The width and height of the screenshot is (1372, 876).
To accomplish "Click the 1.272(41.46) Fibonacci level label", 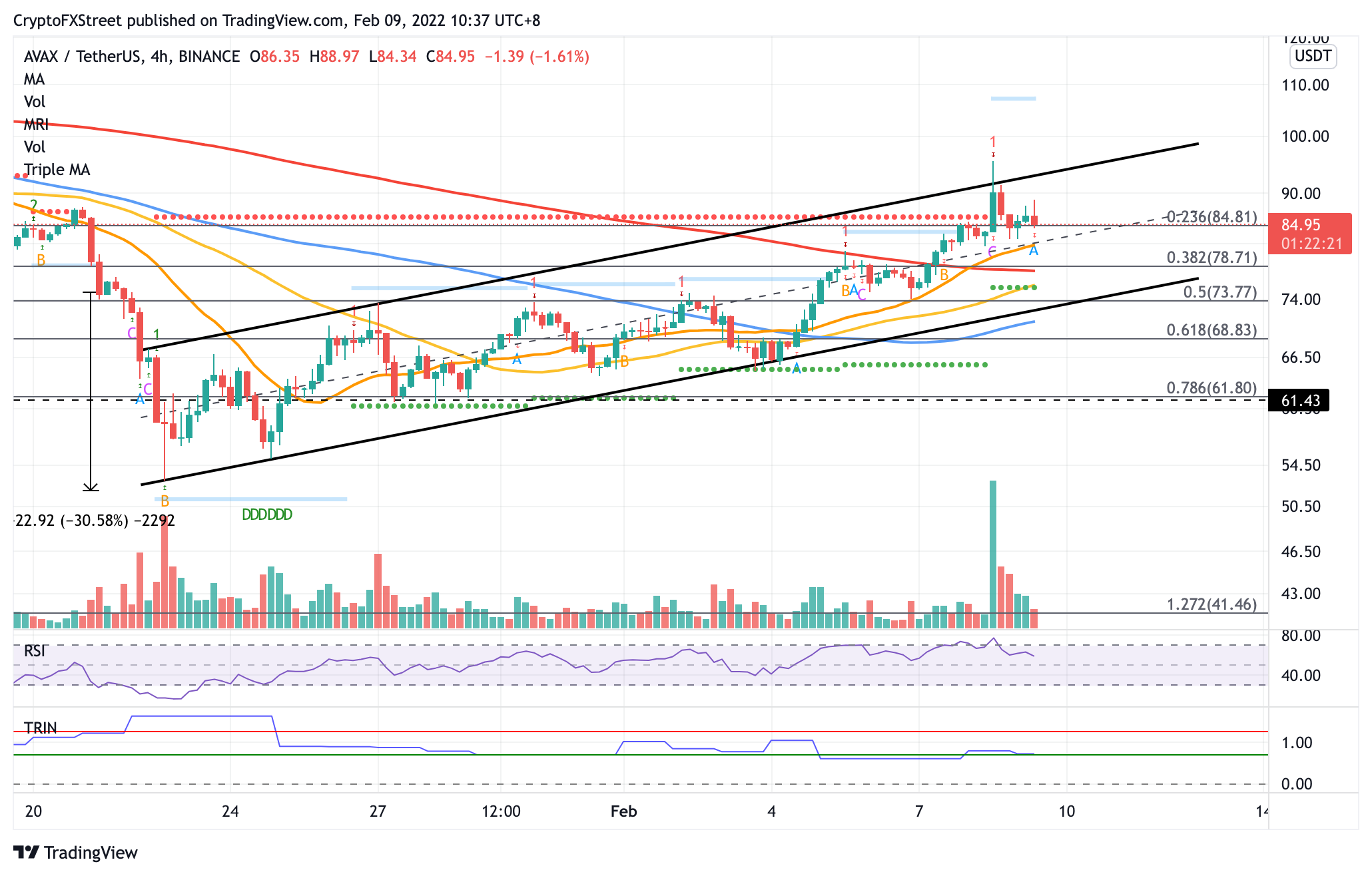I will point(1211,604).
